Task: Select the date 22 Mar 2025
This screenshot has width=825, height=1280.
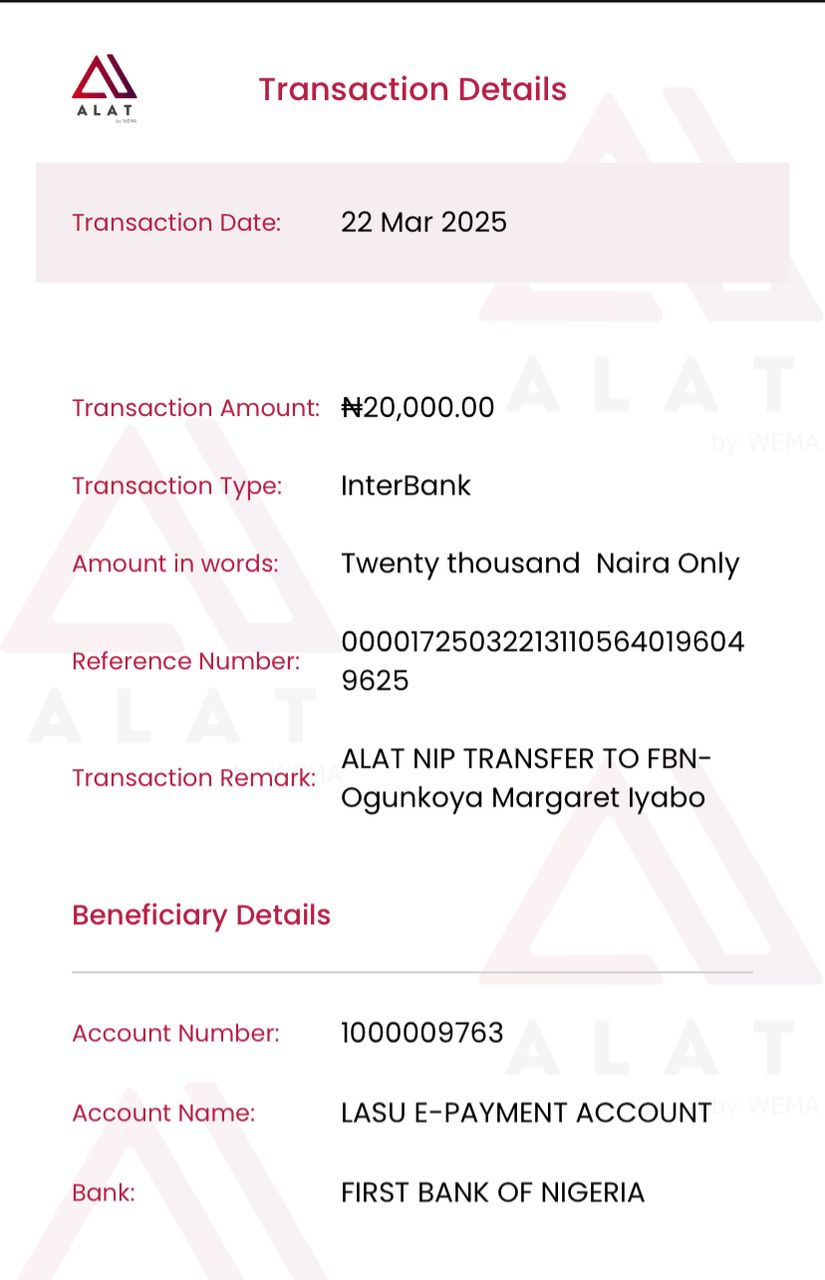Action: click(x=424, y=222)
